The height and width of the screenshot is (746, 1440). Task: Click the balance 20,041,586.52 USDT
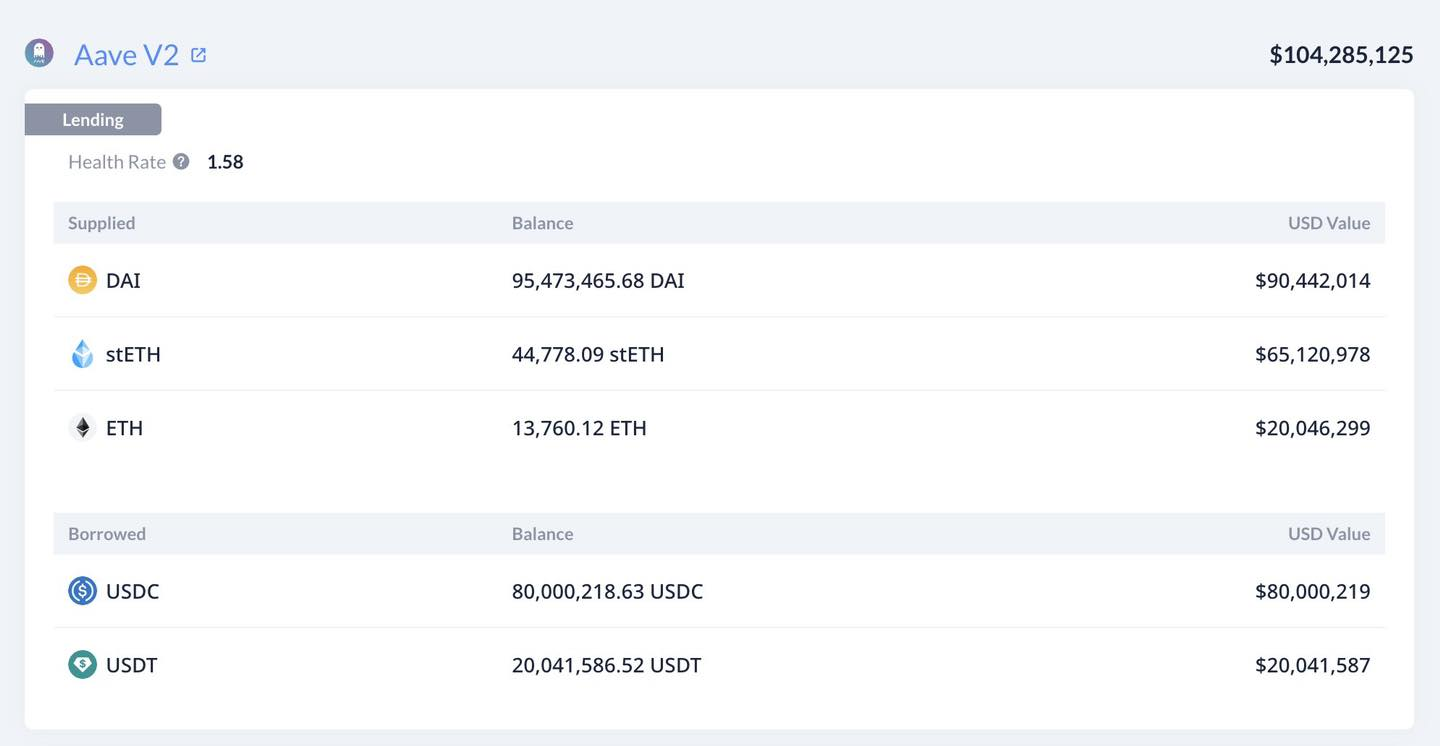(x=606, y=665)
